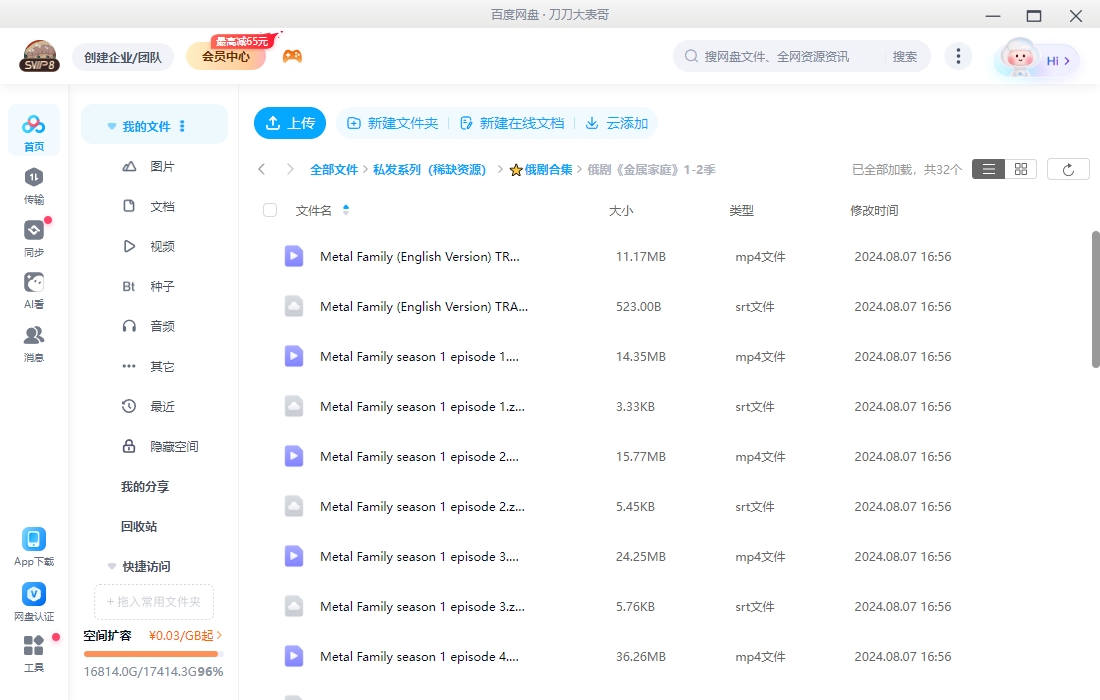Image resolution: width=1100 pixels, height=700 pixels.
Task: Go to 私发系列 (稀缺资源) breadcrumb
Action: pyautogui.click(x=429, y=169)
